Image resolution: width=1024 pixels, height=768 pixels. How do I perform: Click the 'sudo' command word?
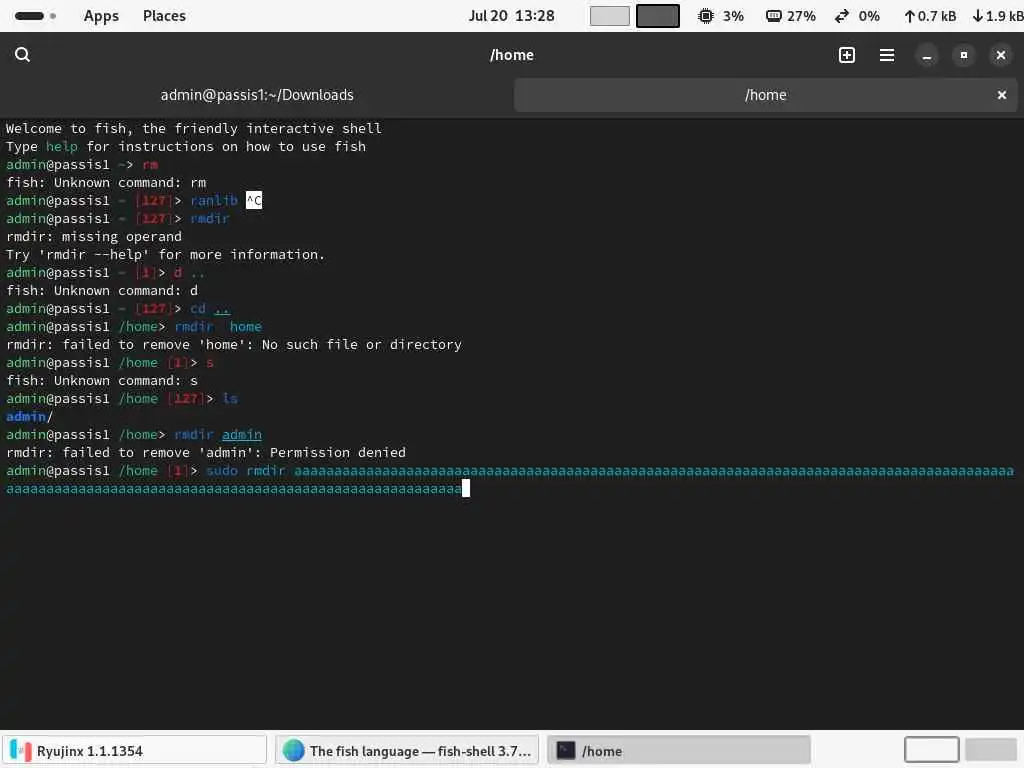coord(222,471)
